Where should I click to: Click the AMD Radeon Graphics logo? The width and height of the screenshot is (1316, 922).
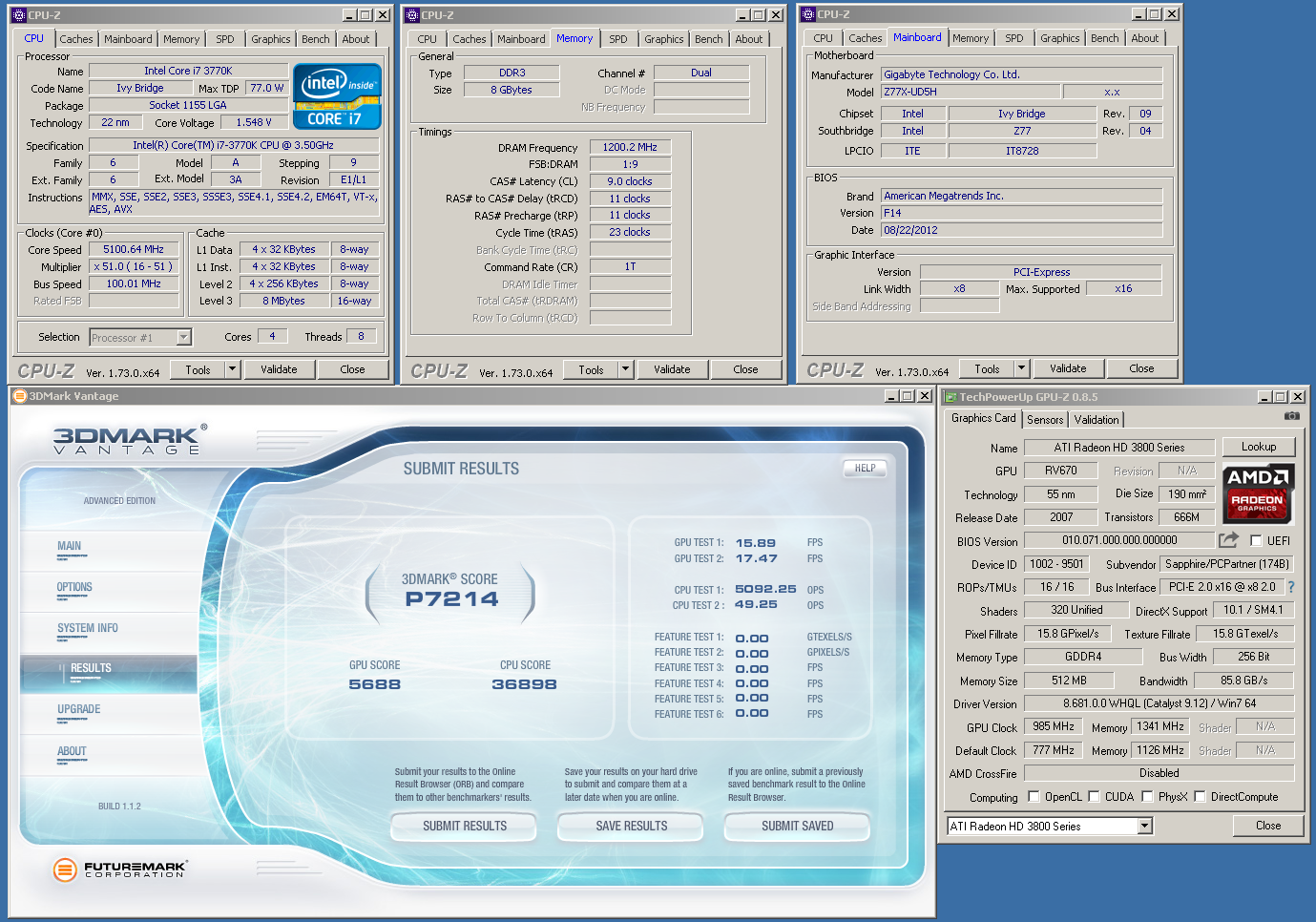(1258, 493)
